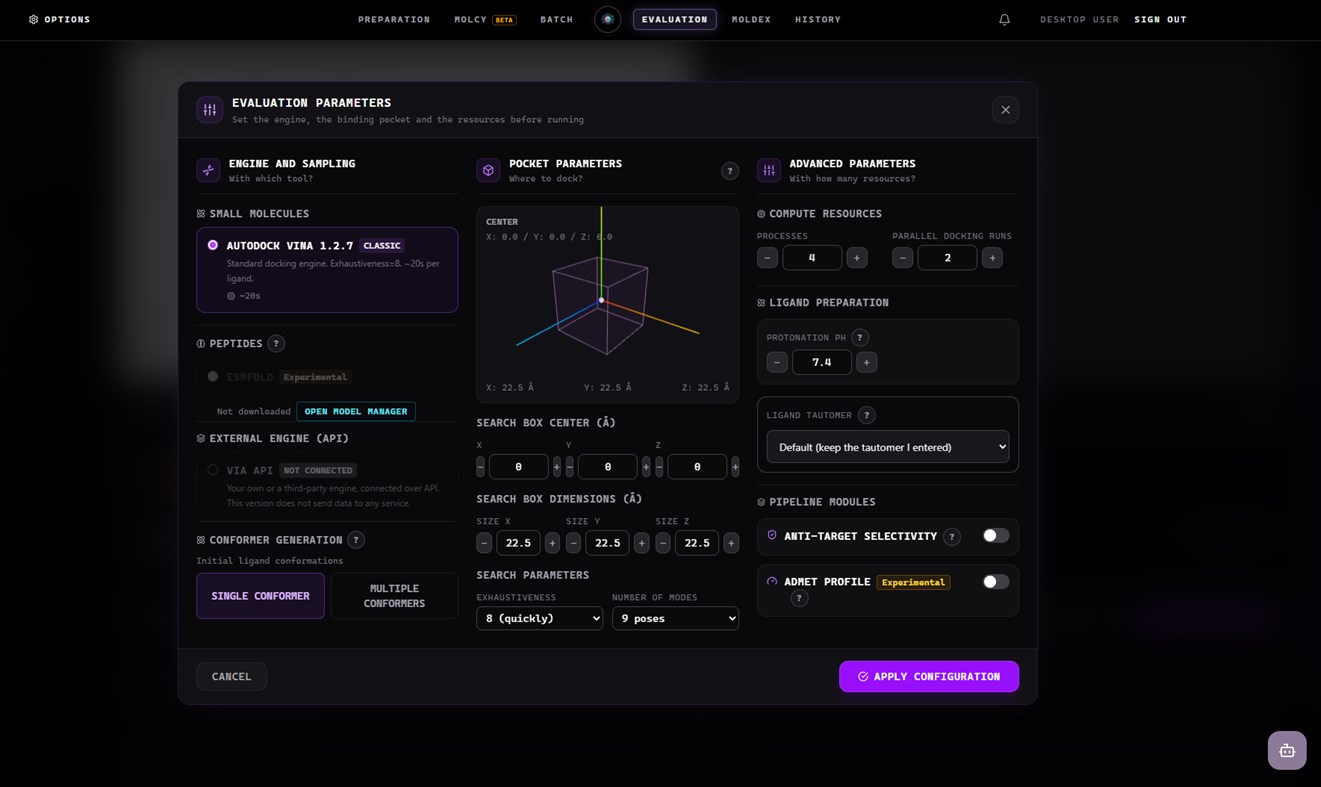1321x787 pixels.
Task: Open the notifications bell icon
Action: tap(1005, 20)
